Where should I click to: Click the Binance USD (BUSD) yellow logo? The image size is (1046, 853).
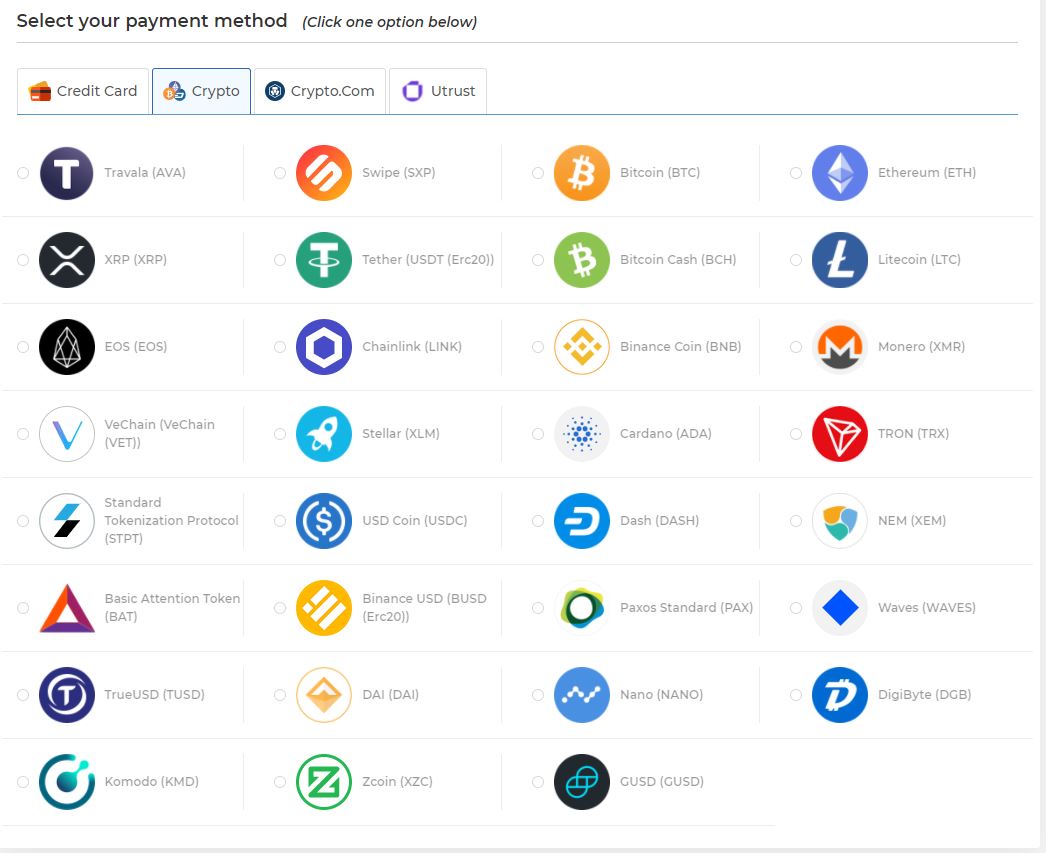(324, 608)
